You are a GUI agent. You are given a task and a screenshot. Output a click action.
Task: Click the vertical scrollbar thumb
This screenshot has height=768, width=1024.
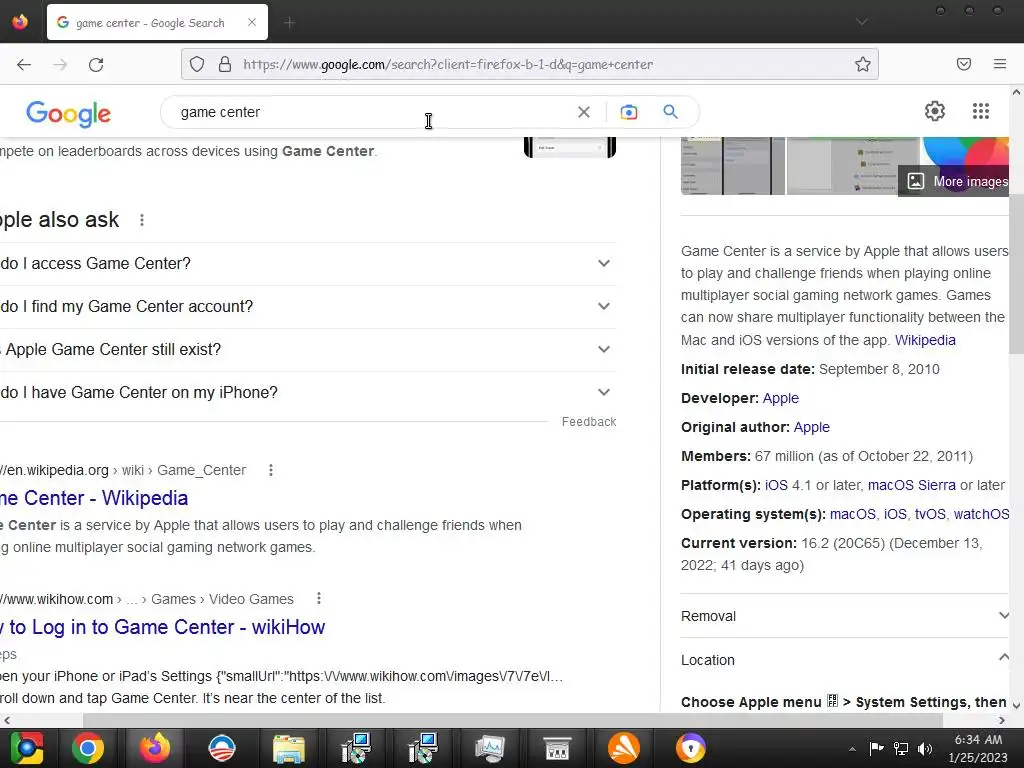point(1016,274)
